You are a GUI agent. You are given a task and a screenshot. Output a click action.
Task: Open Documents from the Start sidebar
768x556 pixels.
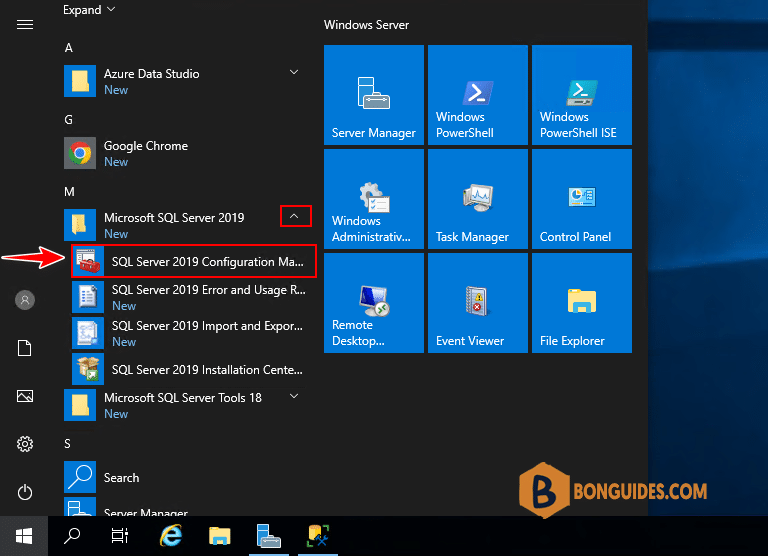click(24, 348)
